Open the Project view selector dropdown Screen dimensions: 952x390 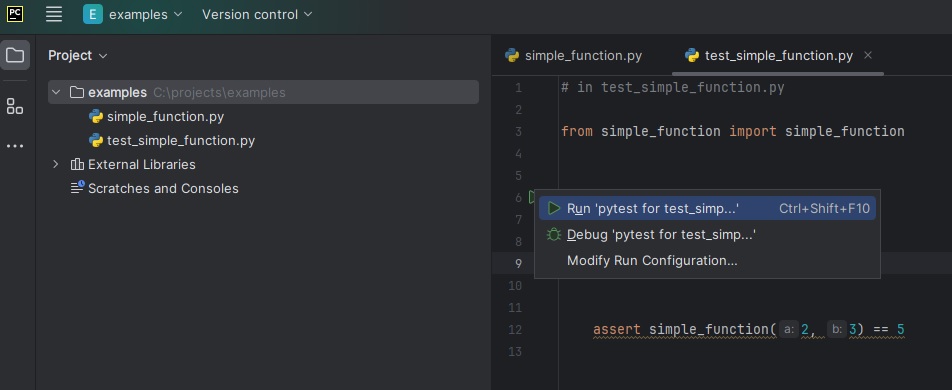pos(78,55)
